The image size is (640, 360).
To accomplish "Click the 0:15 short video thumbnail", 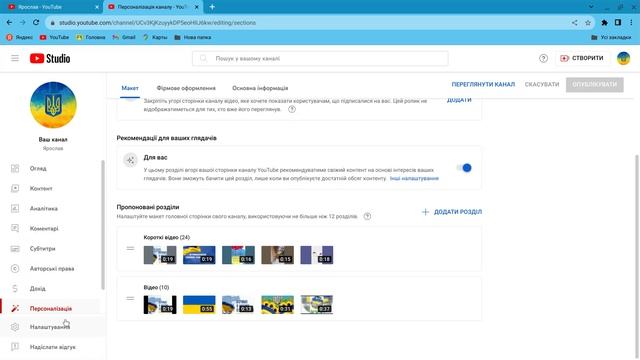I will click(278, 255).
